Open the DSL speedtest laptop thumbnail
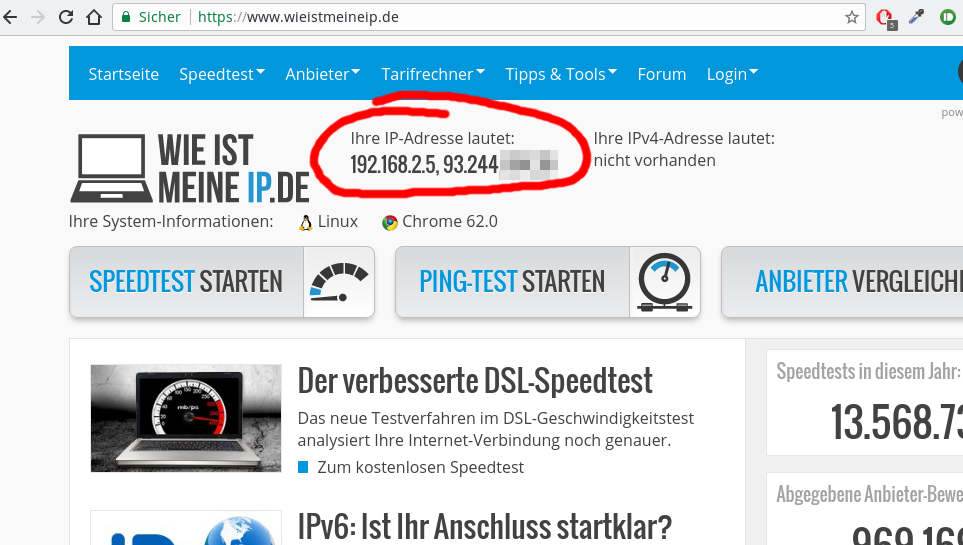Image resolution: width=963 pixels, height=545 pixels. (186, 418)
